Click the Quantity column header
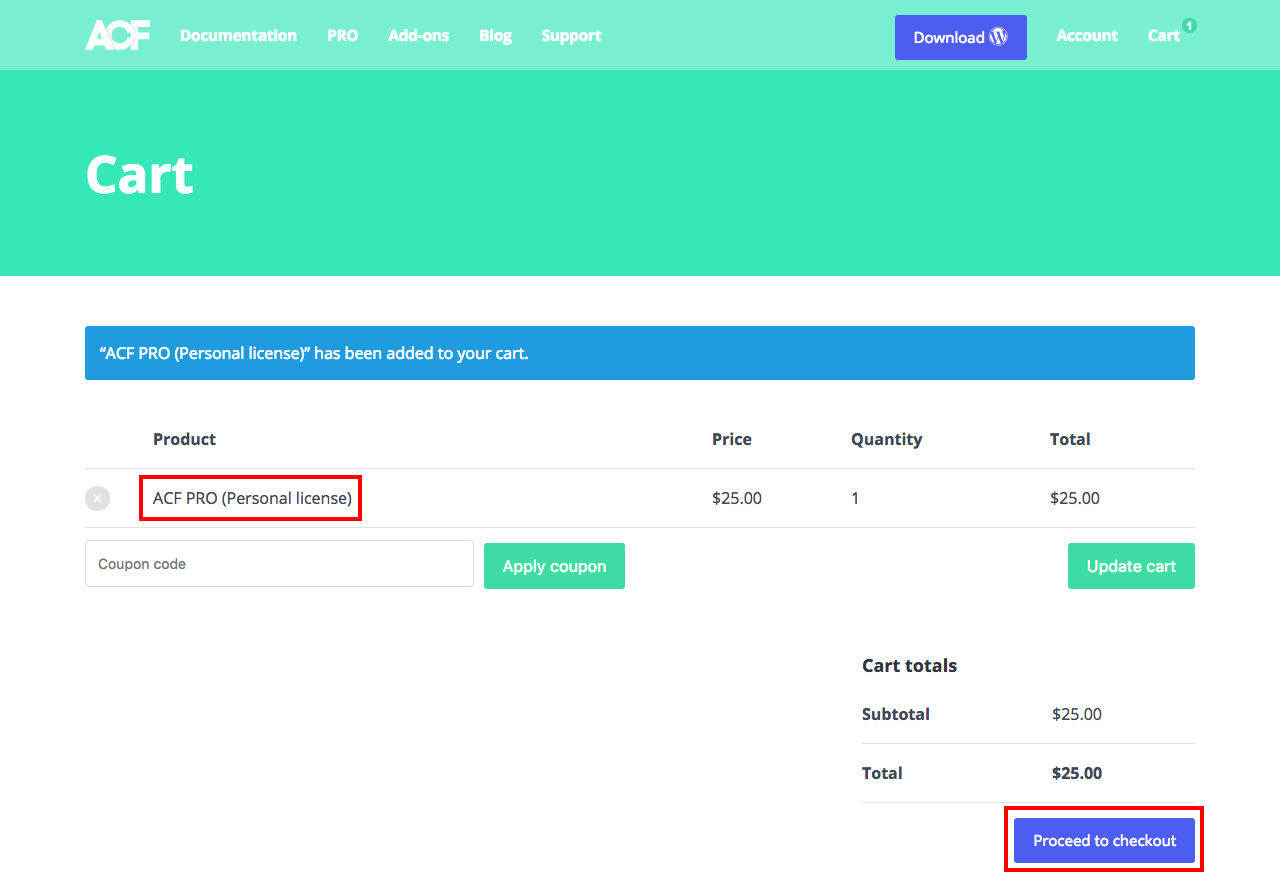This screenshot has width=1280, height=881. tap(886, 439)
